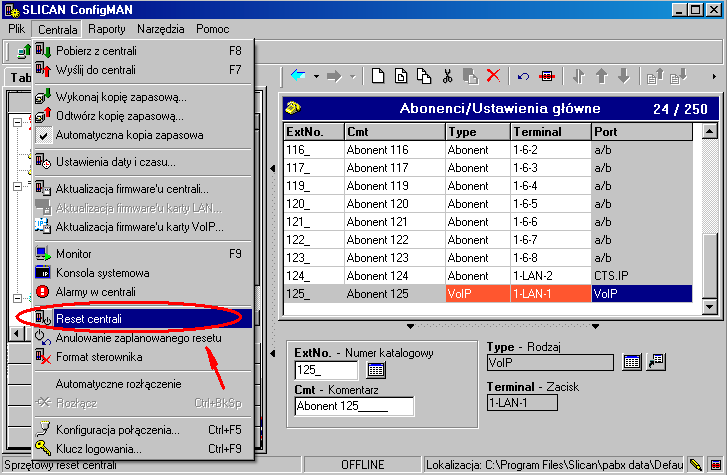Click the blue undo arrow icon
Viewport: 727px width, 475px height.
click(x=523, y=76)
